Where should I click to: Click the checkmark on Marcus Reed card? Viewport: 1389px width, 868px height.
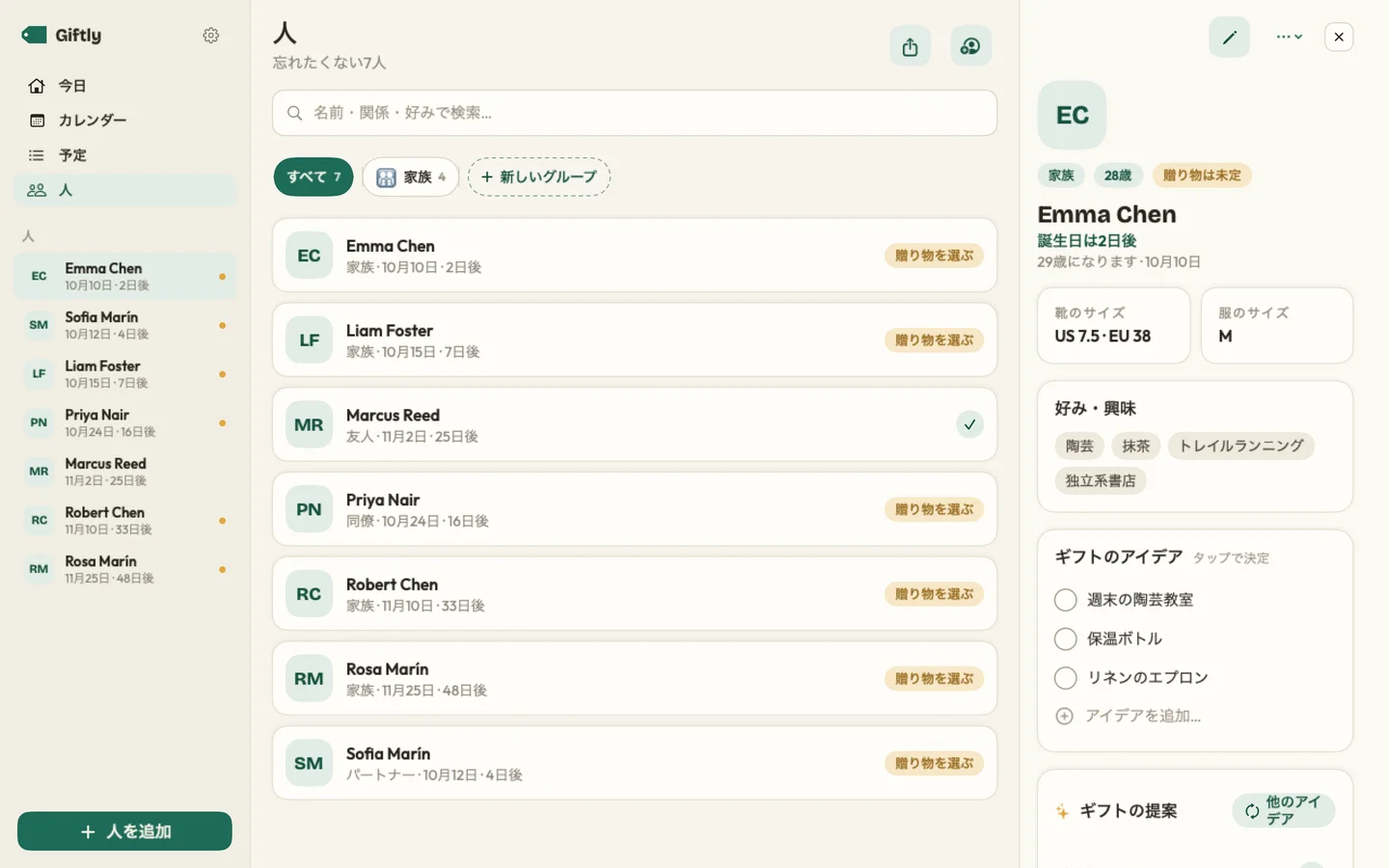coord(969,424)
